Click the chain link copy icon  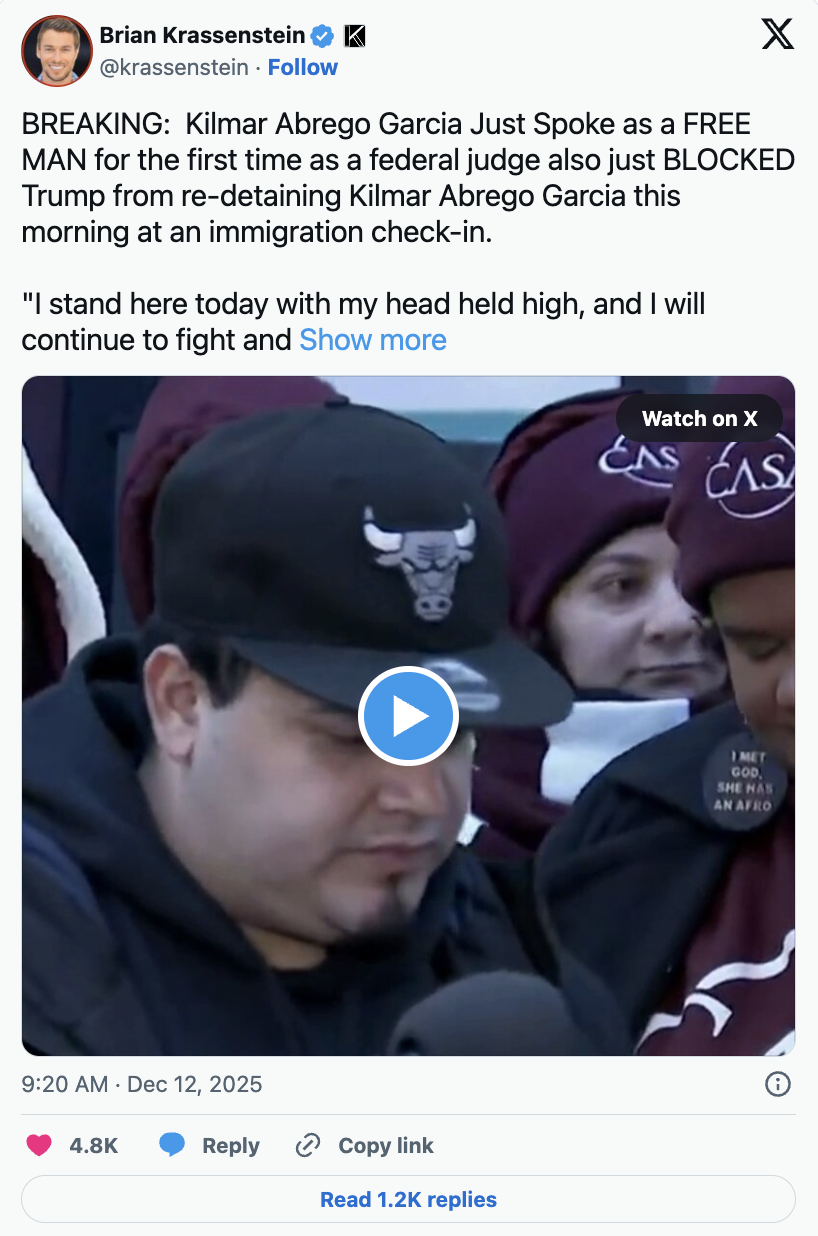308,1145
